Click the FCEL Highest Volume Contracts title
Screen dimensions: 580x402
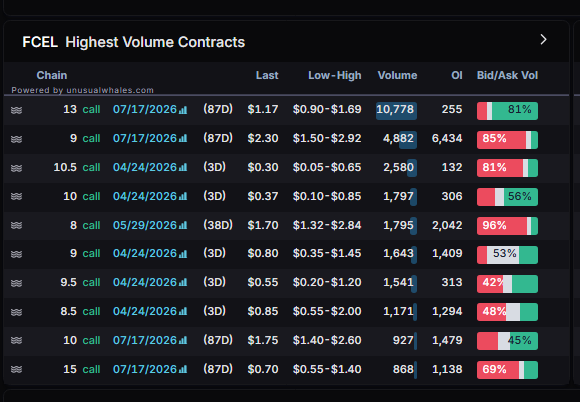[x=134, y=42]
